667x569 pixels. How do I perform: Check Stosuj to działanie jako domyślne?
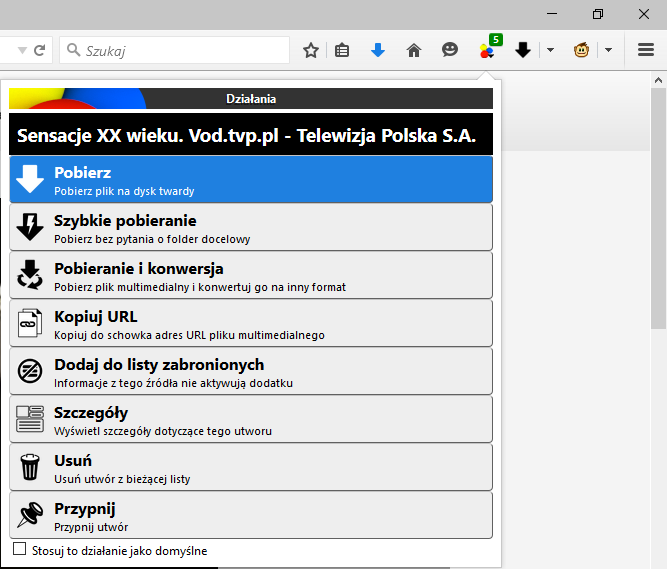pyautogui.click(x=20, y=549)
